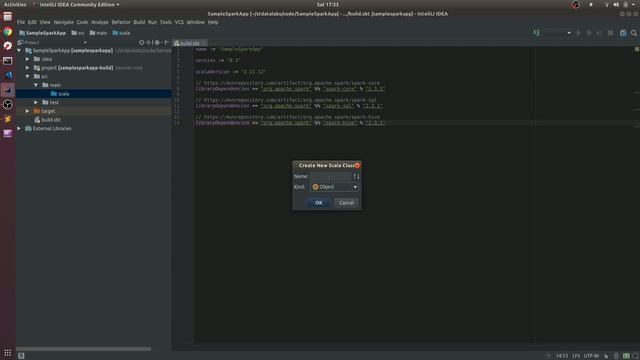
Task: Click the Debug bug icon in toolbar
Action: coord(589,33)
